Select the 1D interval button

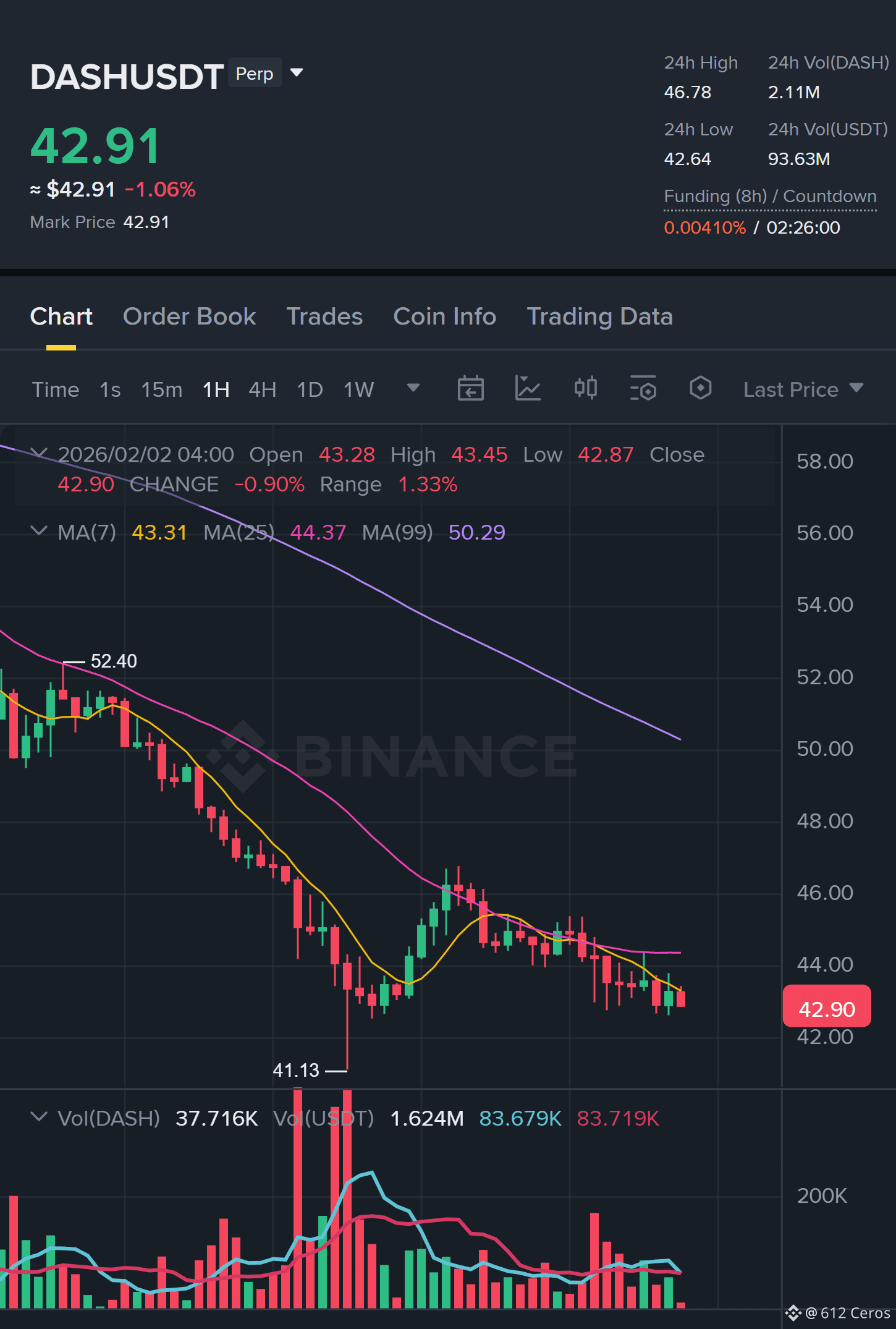(310, 390)
